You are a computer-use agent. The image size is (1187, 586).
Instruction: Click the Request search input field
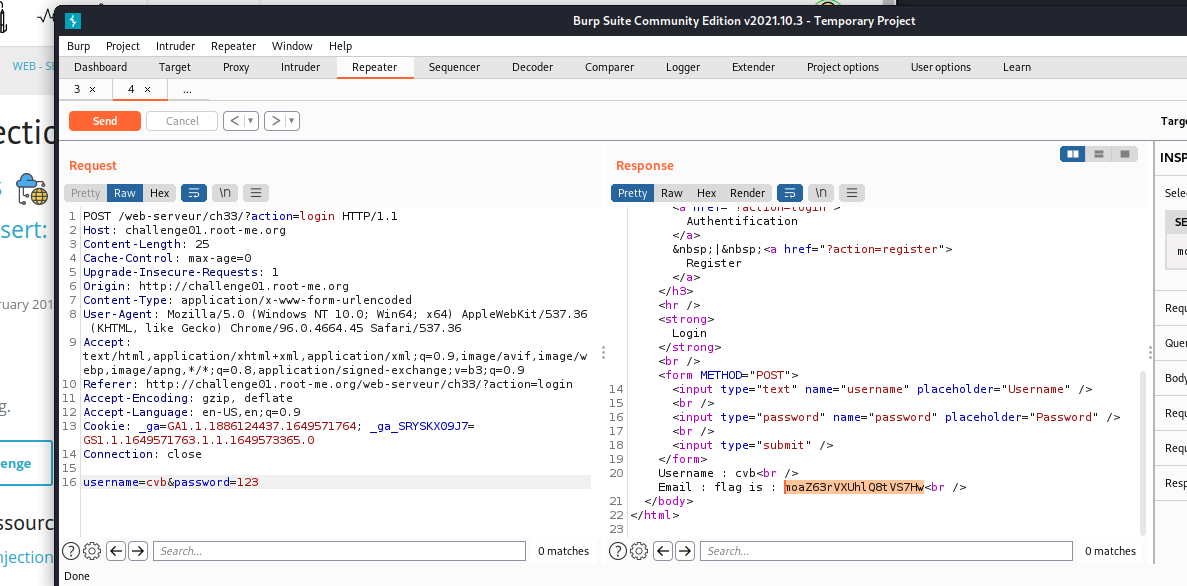[339, 551]
